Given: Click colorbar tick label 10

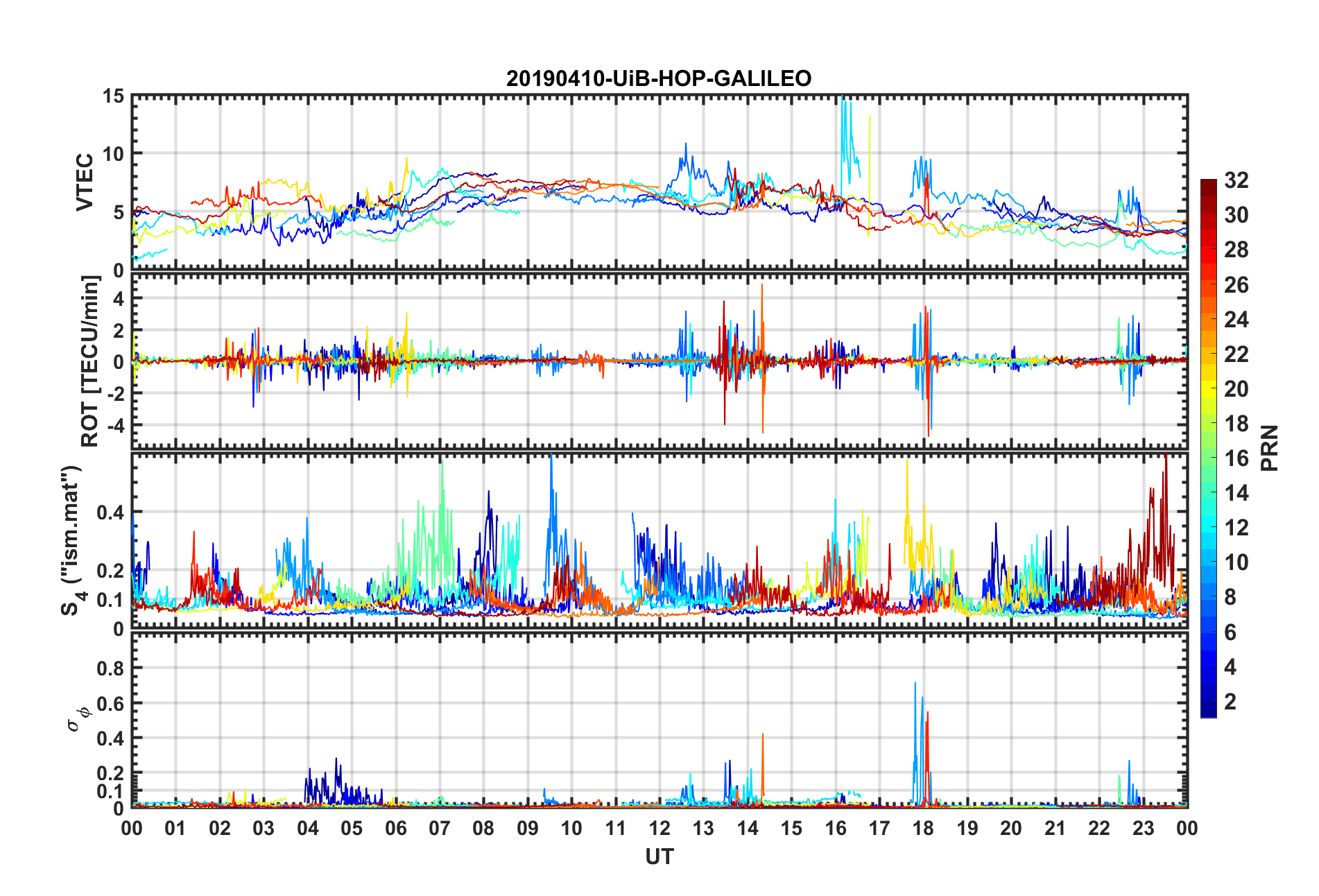Looking at the screenshot, I should (1236, 562).
